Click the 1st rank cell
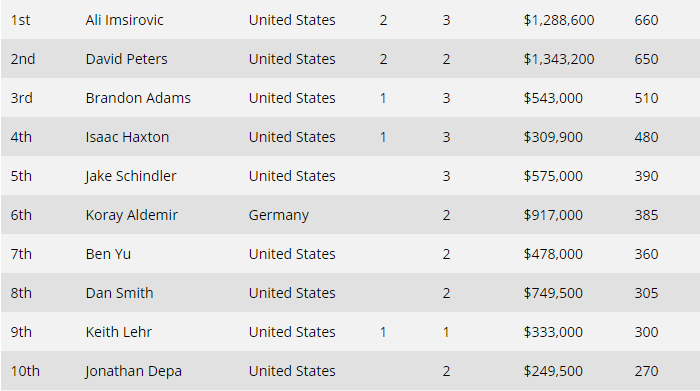The image size is (700, 391). click(x=21, y=20)
